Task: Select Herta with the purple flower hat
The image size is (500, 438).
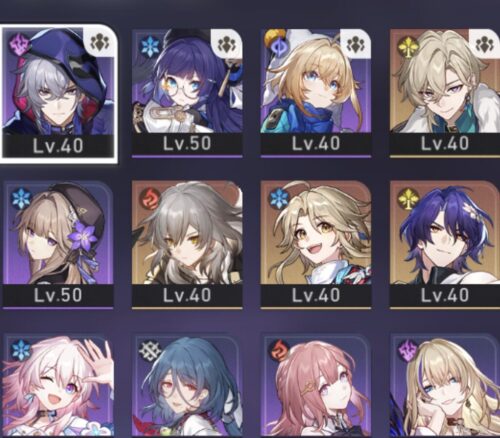Action: 58,233
